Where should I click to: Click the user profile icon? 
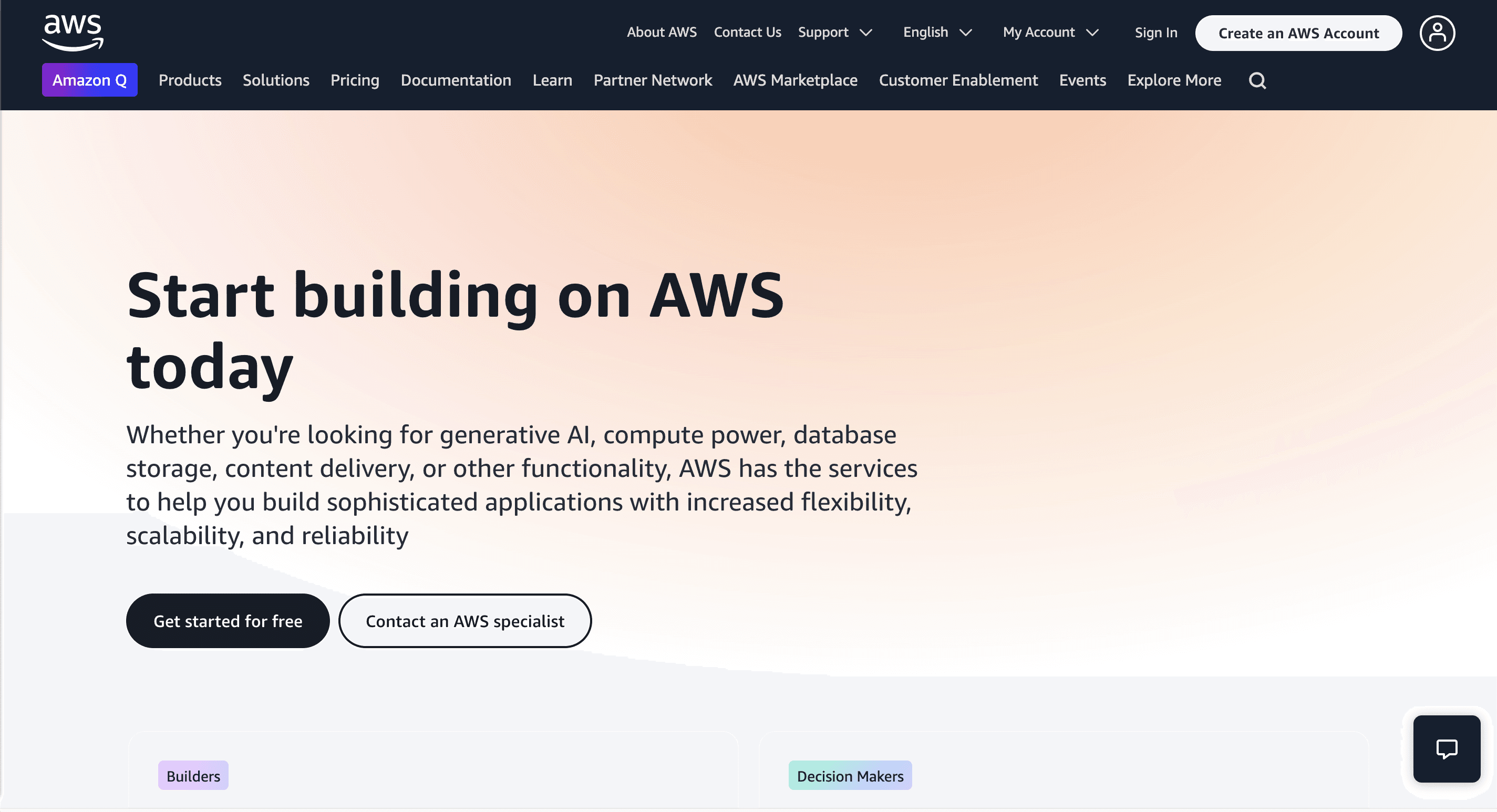tap(1437, 32)
